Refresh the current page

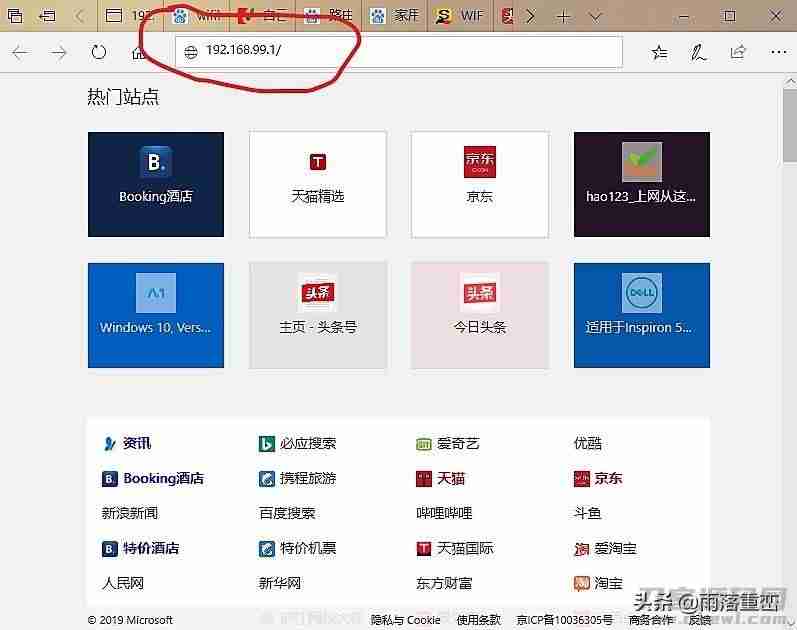click(99, 52)
